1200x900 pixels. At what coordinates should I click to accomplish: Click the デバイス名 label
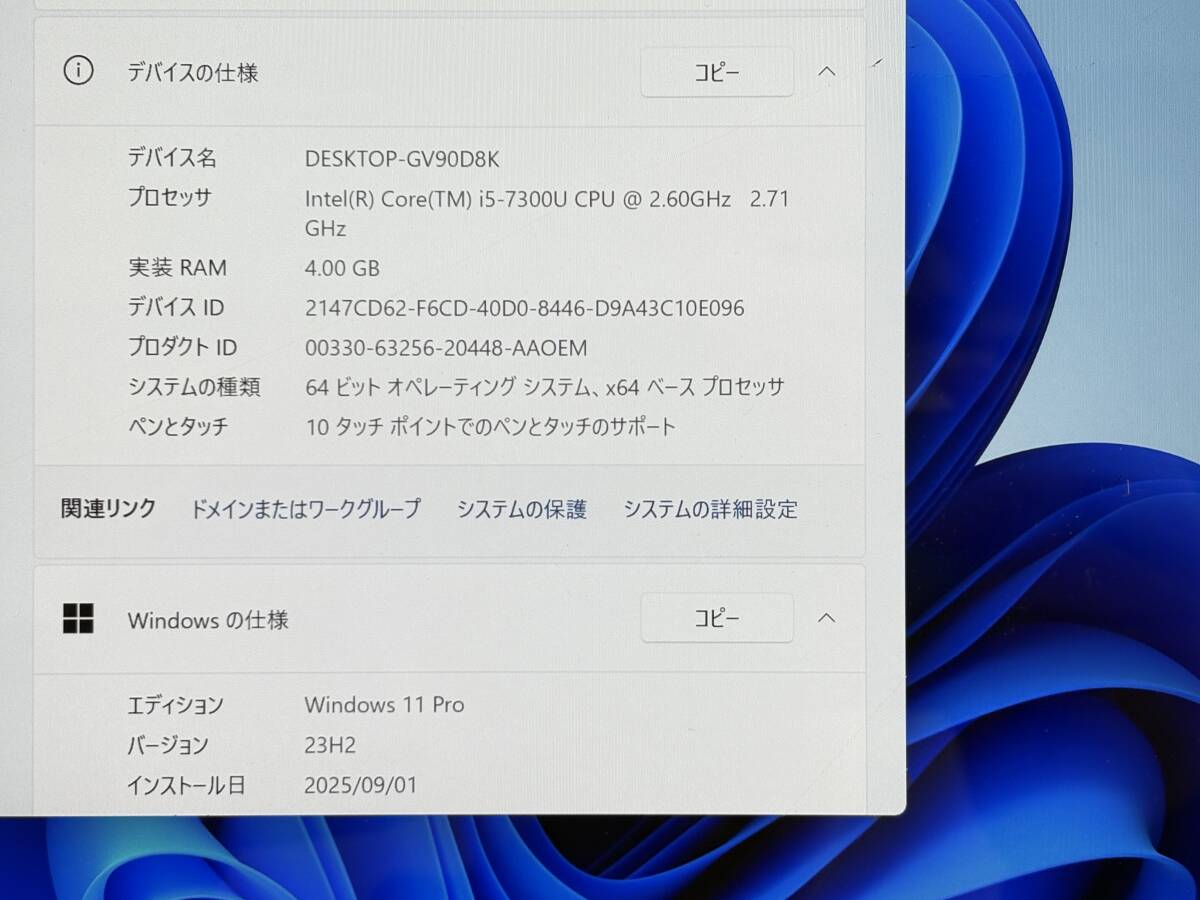pyautogui.click(x=172, y=157)
